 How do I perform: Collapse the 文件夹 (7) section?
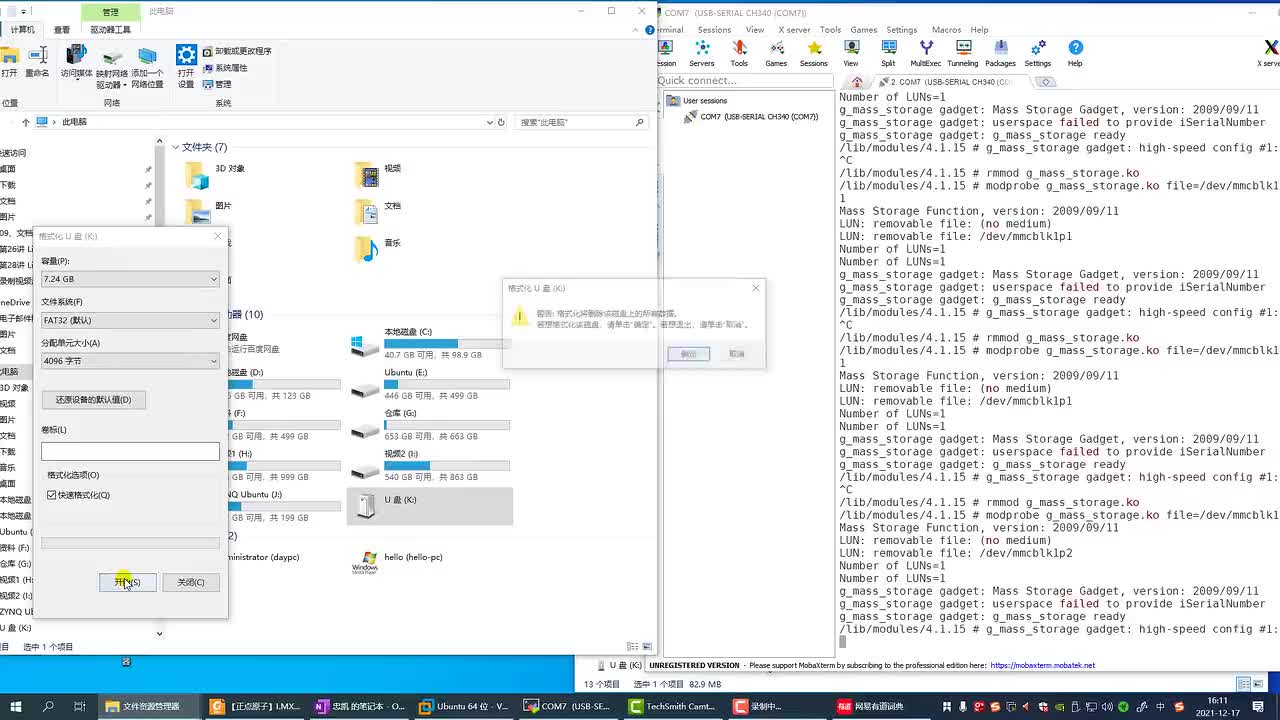click(175, 147)
